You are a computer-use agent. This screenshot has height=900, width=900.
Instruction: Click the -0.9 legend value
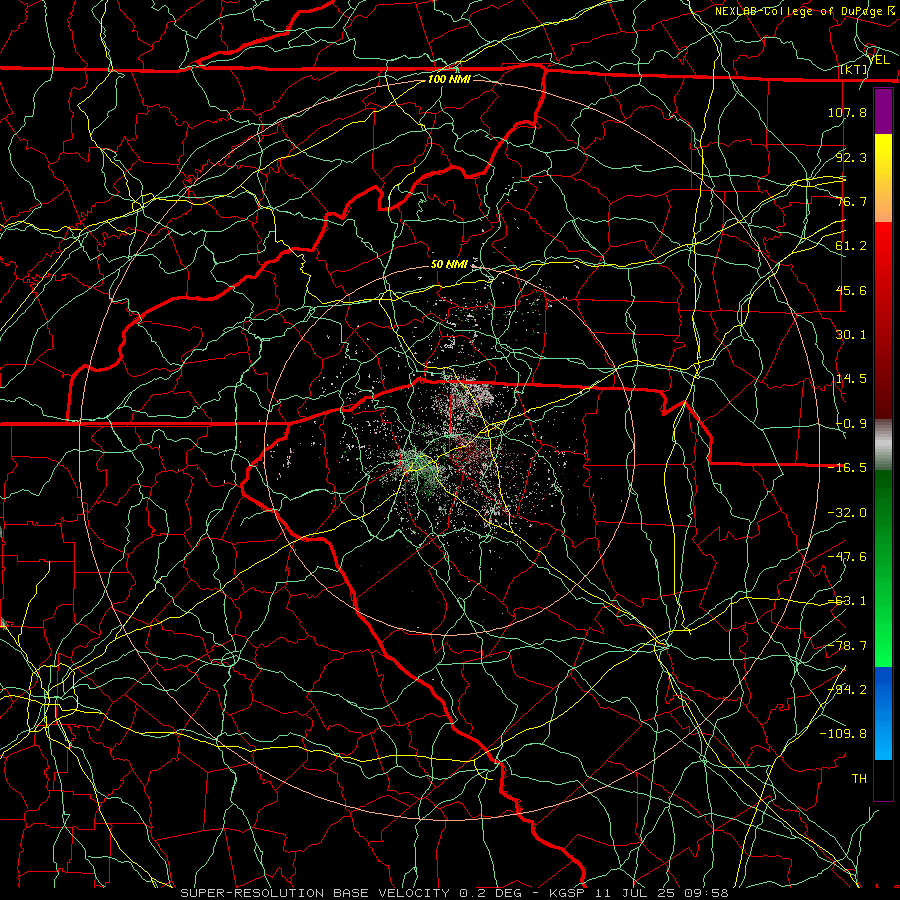pyautogui.click(x=851, y=424)
